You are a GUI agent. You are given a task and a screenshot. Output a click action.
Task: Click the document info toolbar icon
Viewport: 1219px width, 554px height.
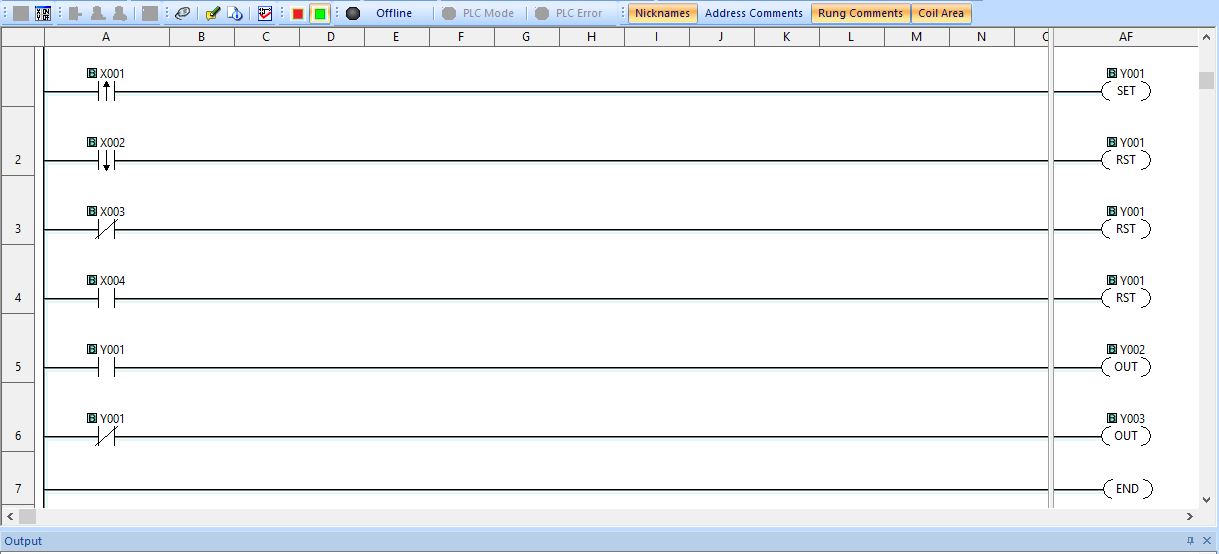(x=235, y=14)
